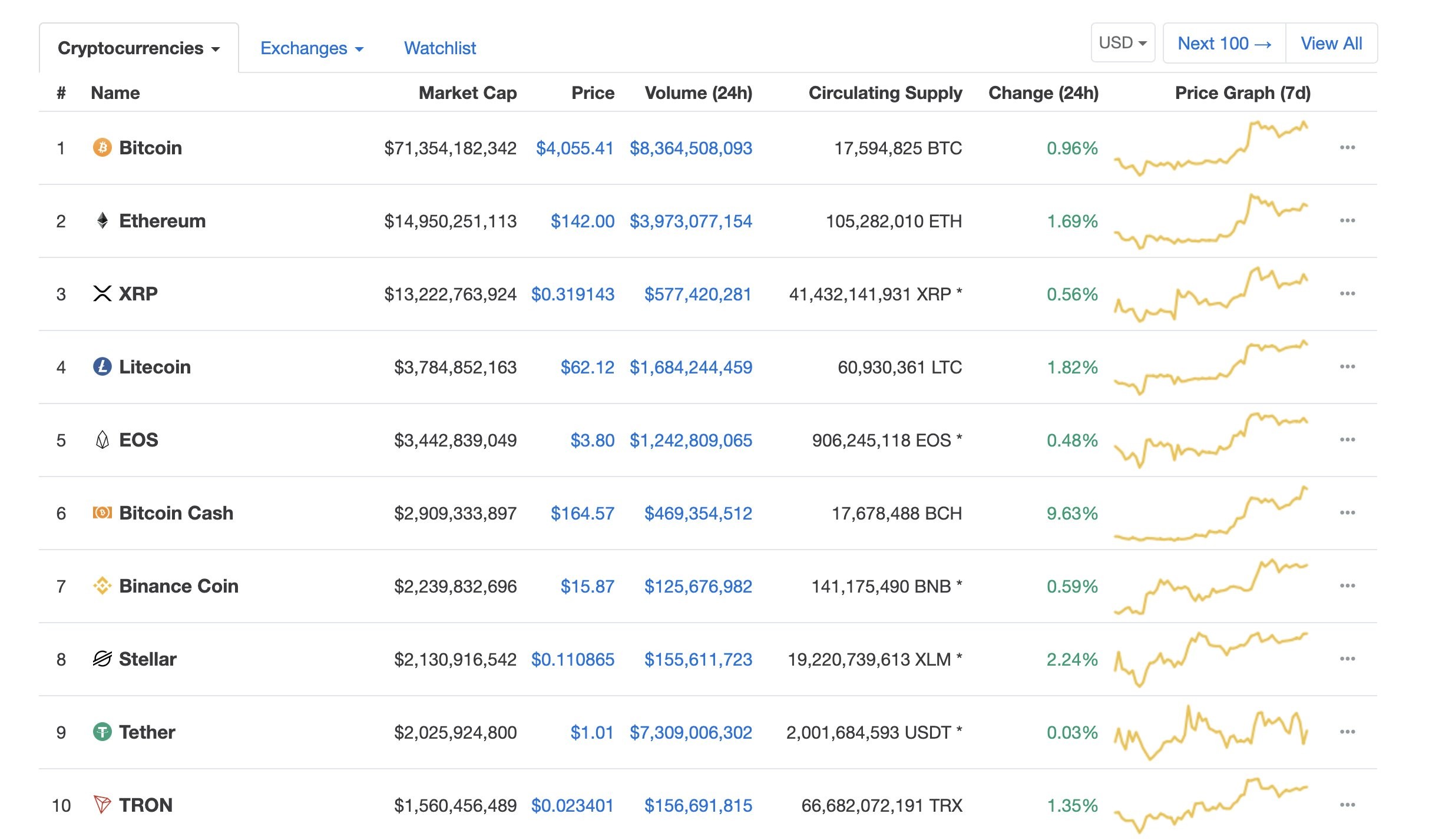This screenshot has width=1429, height=840.
Task: Click the Binance Coin icon
Action: click(x=102, y=586)
